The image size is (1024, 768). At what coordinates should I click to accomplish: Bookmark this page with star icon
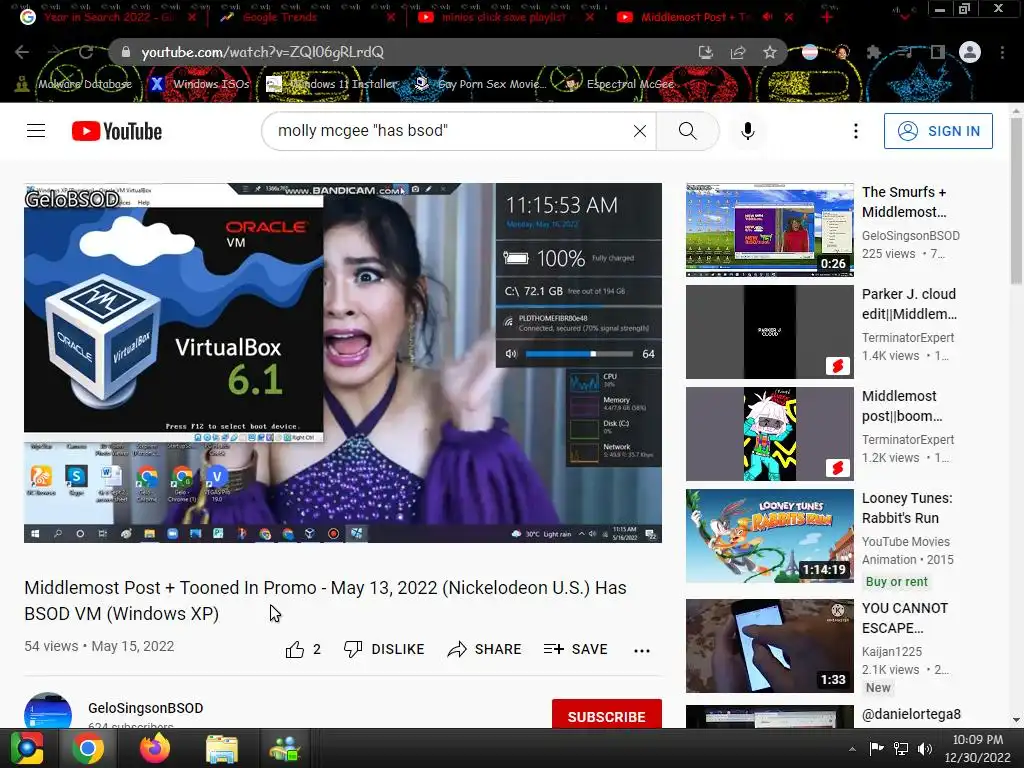tap(770, 52)
